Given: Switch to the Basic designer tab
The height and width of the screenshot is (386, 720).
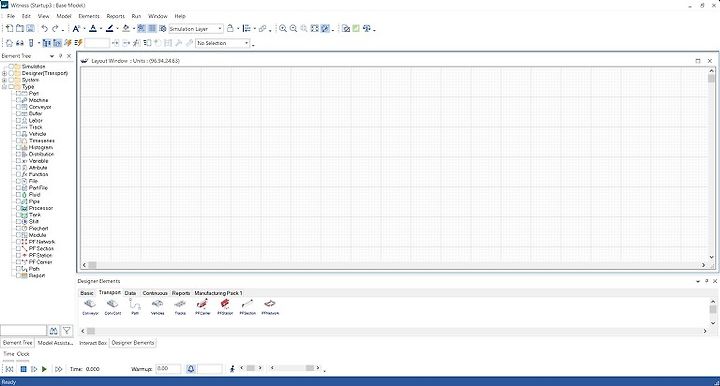Looking at the screenshot, I should (87, 293).
